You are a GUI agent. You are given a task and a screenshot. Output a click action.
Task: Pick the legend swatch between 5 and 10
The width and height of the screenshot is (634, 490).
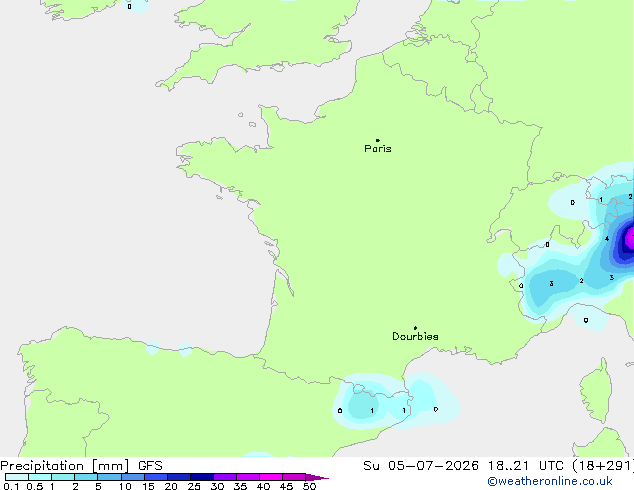click(110, 477)
